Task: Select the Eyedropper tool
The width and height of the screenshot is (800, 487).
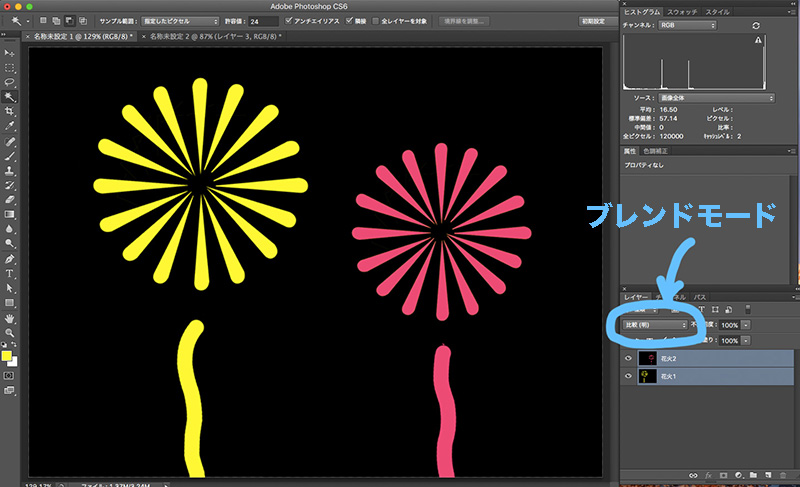Action: point(10,126)
